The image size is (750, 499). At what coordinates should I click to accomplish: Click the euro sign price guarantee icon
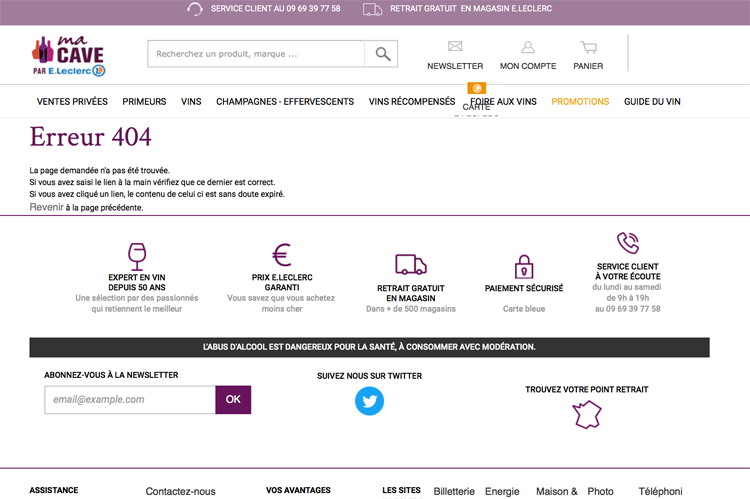coord(282,255)
